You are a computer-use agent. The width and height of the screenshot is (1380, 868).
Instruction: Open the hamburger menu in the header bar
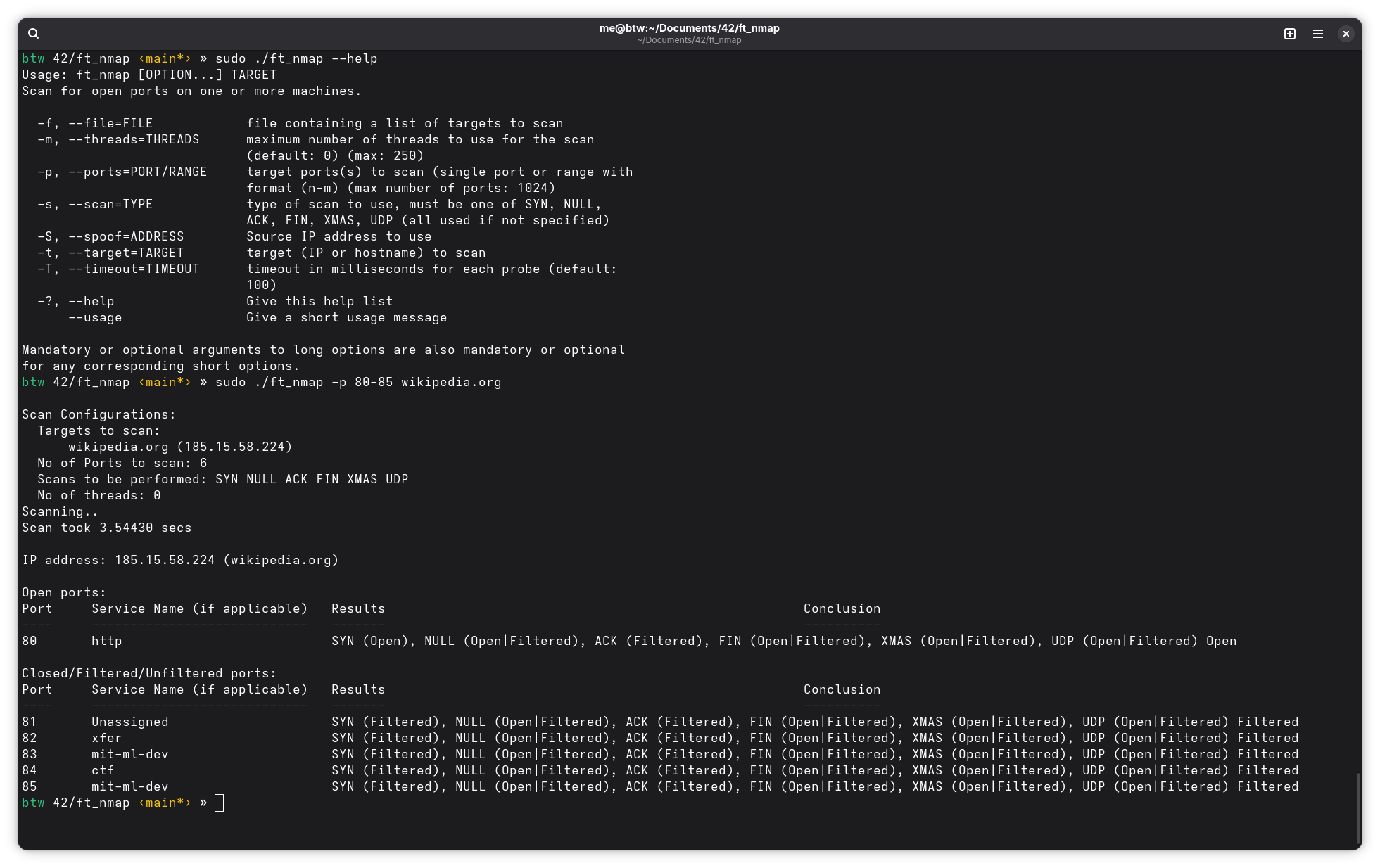[1318, 33]
